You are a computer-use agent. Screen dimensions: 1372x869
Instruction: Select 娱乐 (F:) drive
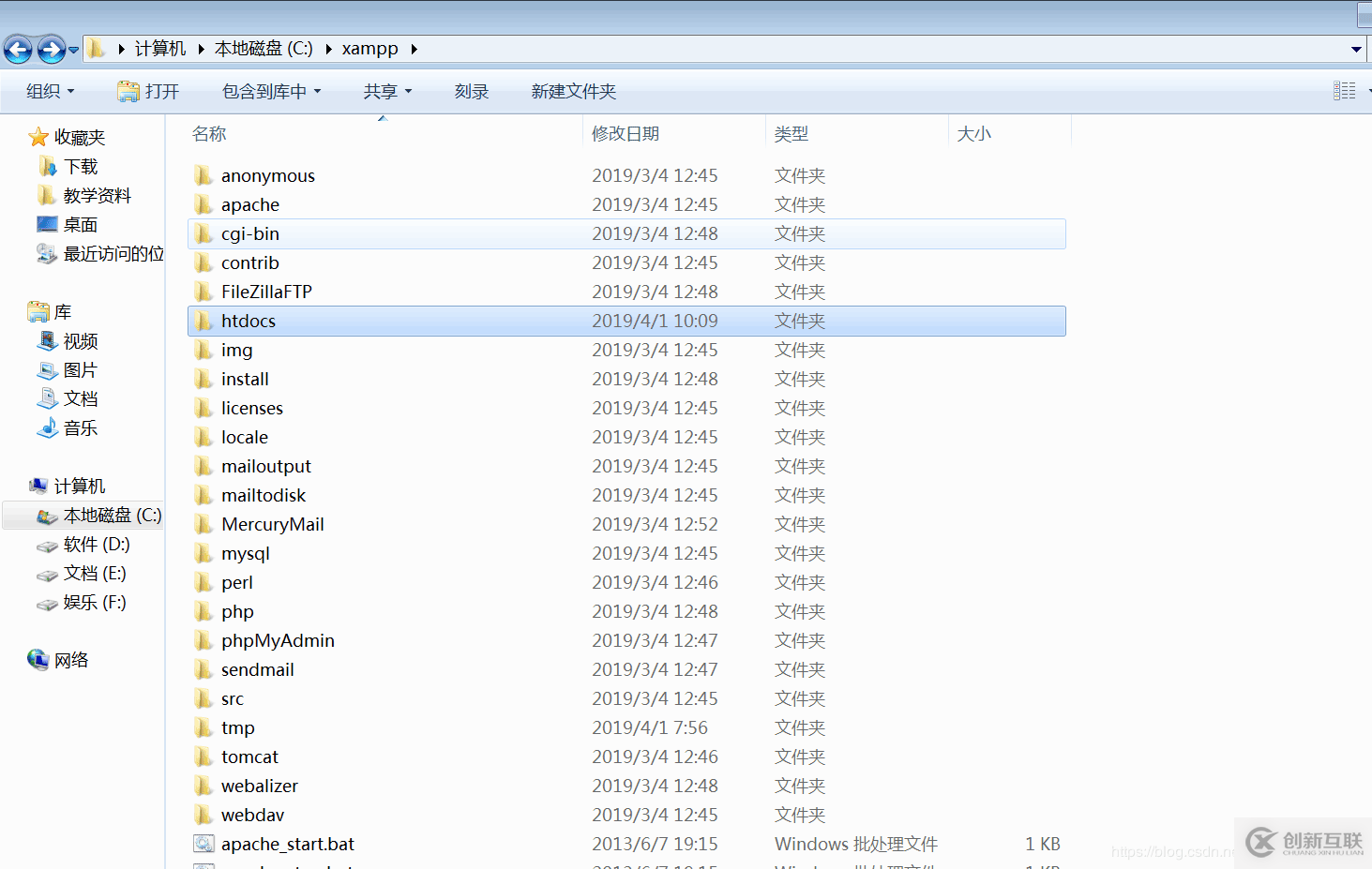(x=81, y=602)
